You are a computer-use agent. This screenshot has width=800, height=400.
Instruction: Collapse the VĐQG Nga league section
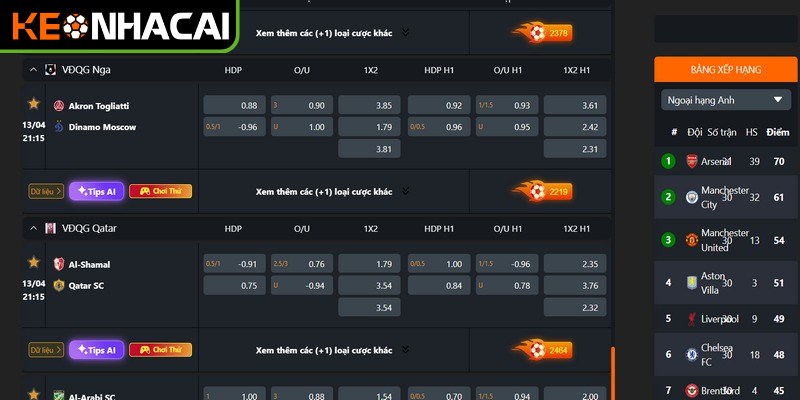pos(32,70)
